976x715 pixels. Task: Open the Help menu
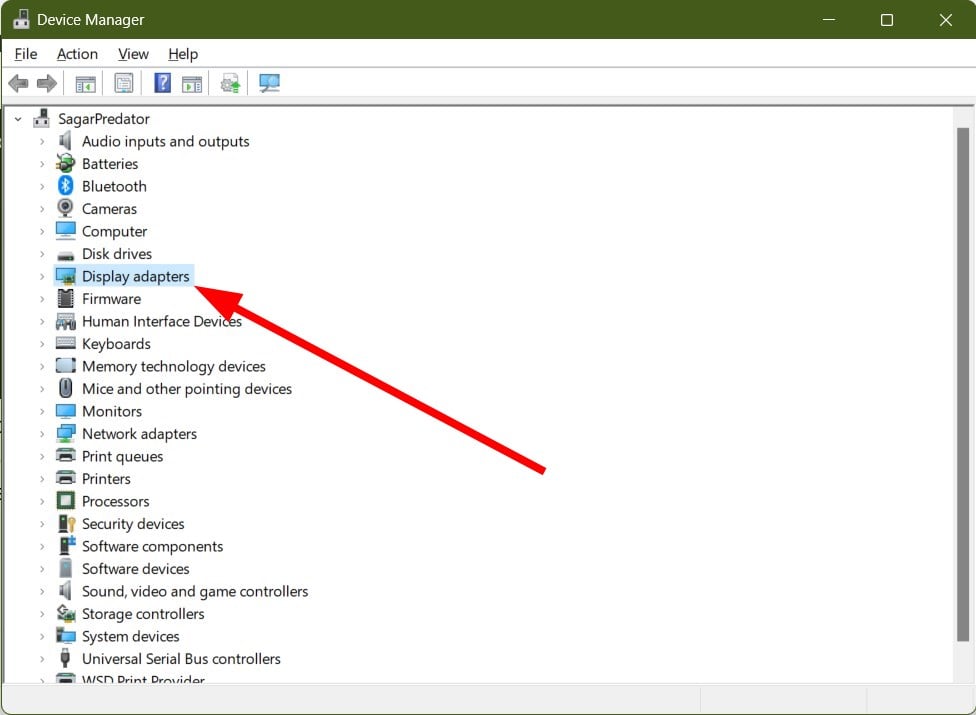pyautogui.click(x=183, y=54)
